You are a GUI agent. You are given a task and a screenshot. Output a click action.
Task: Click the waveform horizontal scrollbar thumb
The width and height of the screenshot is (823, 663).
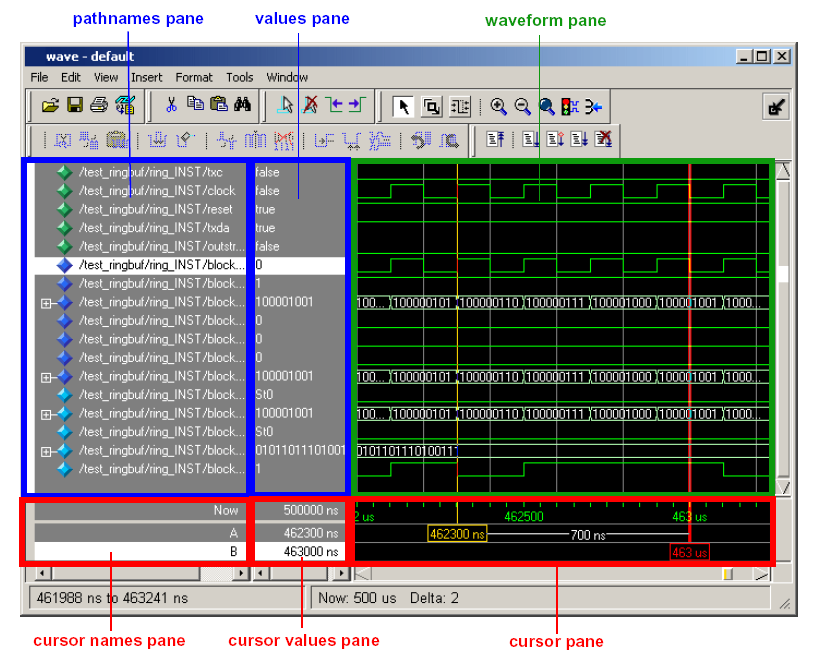tap(727, 574)
